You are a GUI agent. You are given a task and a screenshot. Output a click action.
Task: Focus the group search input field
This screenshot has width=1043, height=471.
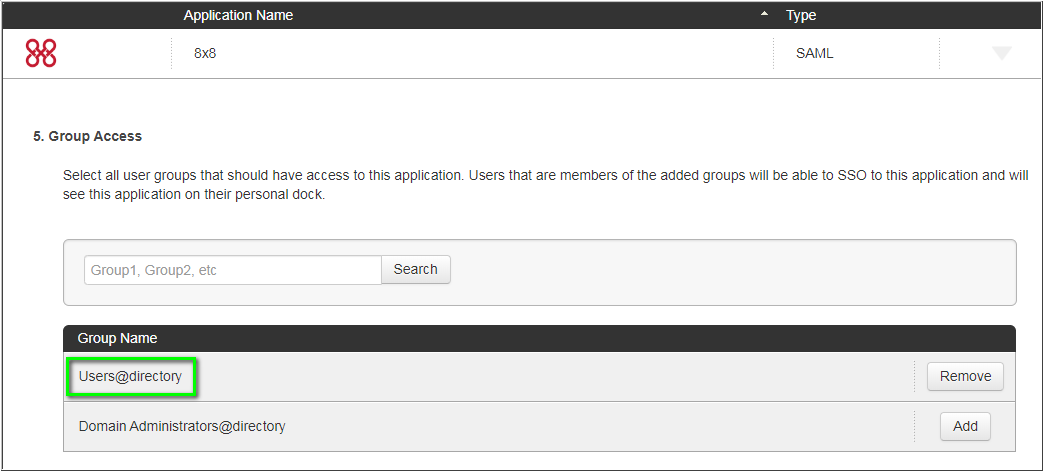pos(232,270)
